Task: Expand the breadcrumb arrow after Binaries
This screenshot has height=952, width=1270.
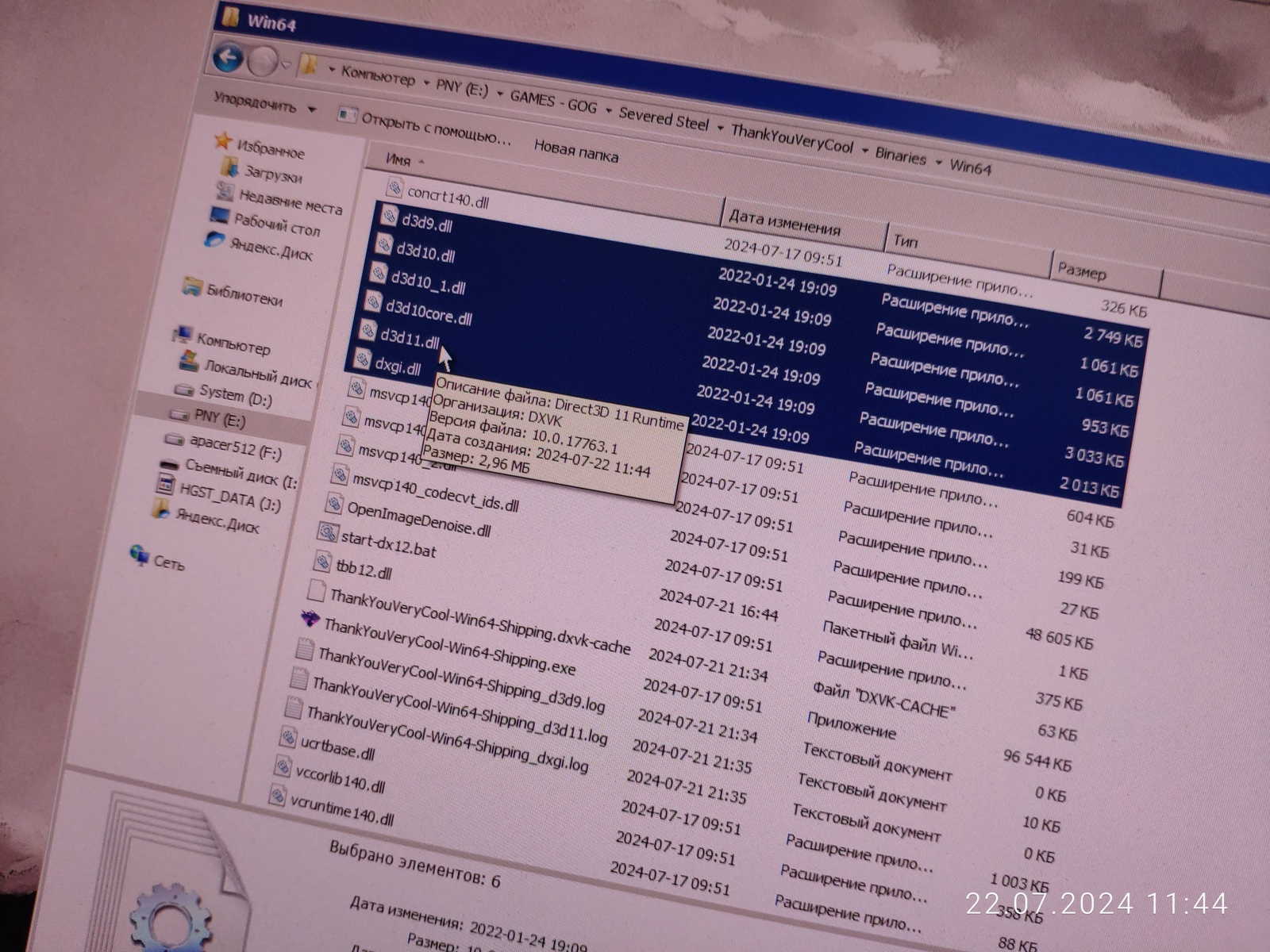Action: pyautogui.click(x=938, y=162)
